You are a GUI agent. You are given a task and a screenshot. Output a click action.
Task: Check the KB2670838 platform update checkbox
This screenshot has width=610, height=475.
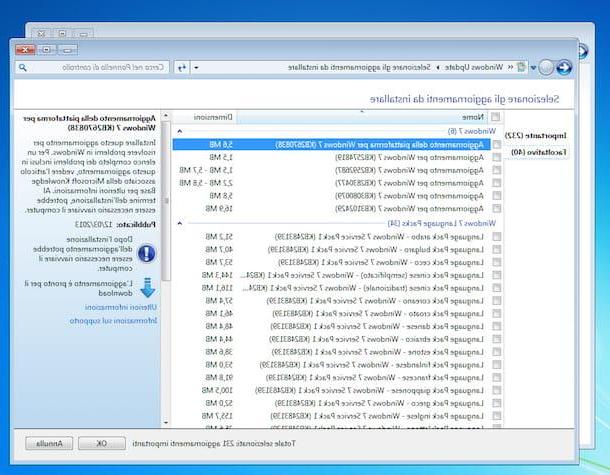(497, 144)
